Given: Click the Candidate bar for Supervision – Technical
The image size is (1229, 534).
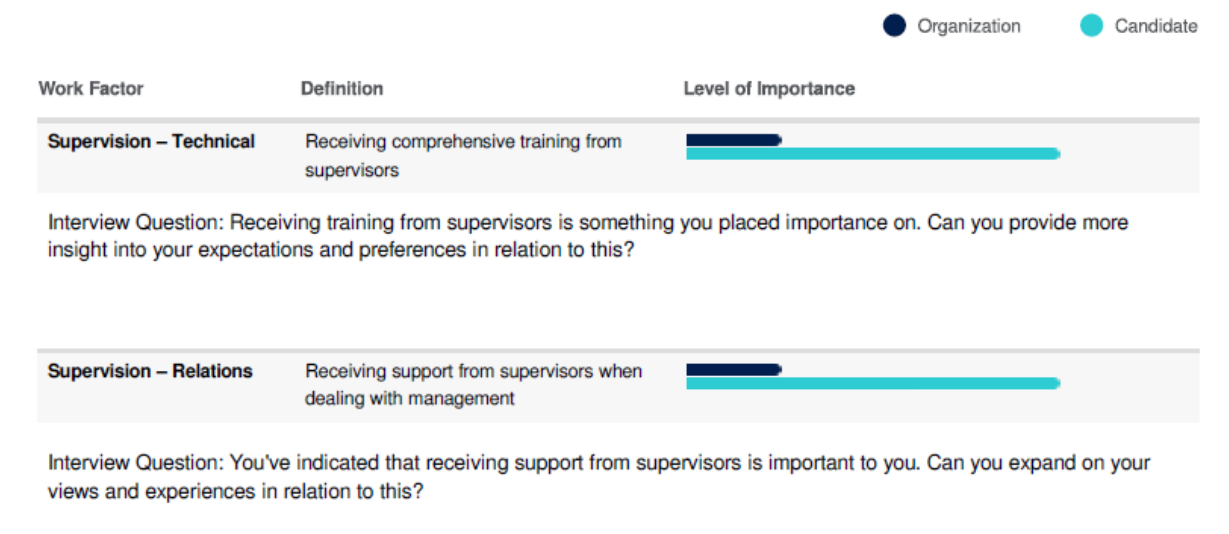Looking at the screenshot, I should (x=873, y=154).
